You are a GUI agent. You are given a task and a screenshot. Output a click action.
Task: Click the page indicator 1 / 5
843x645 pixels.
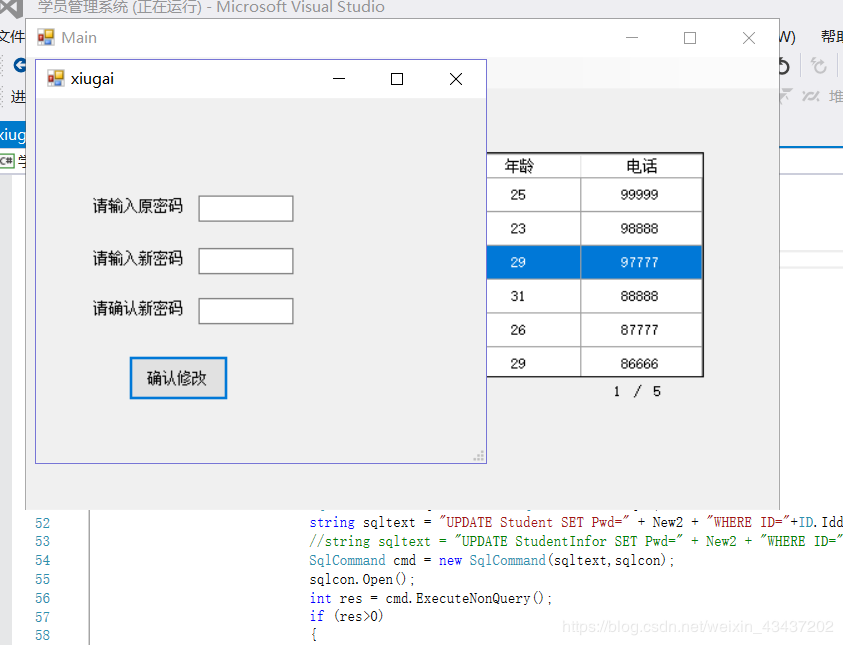coord(637,391)
